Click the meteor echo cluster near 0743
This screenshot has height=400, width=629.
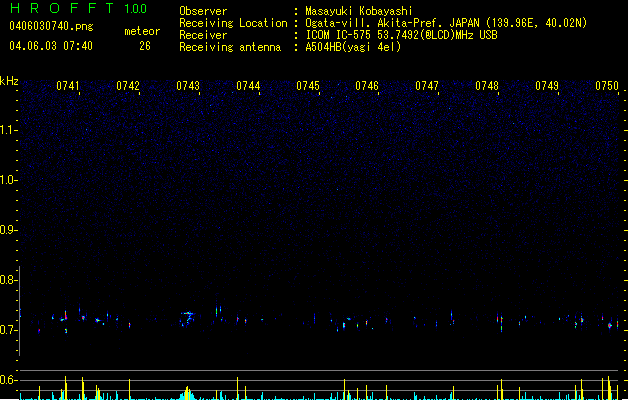point(187,318)
